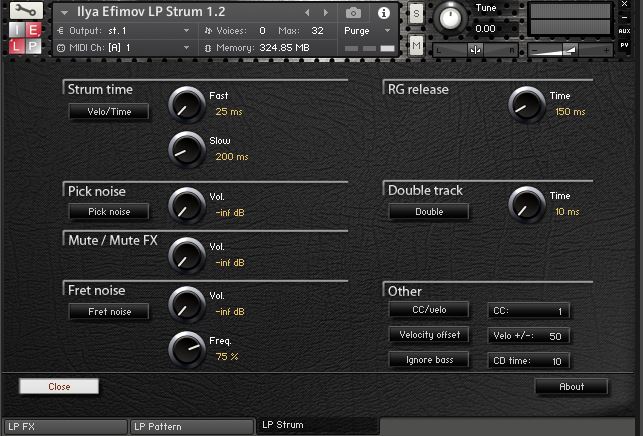643x436 pixels.
Task: Click the 10 ms double track value
Action: click(567, 212)
